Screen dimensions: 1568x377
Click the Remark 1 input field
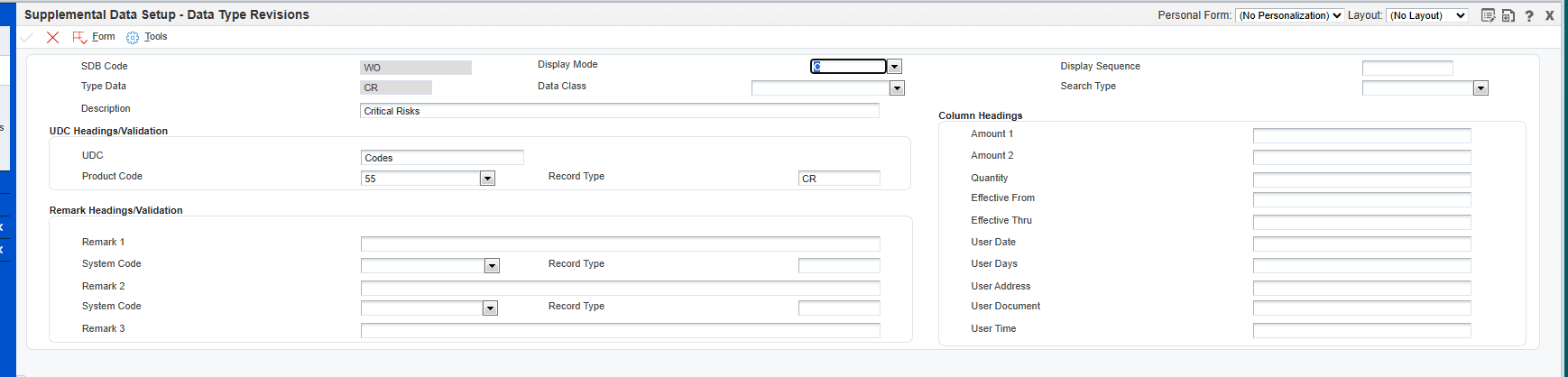pyautogui.click(x=620, y=244)
